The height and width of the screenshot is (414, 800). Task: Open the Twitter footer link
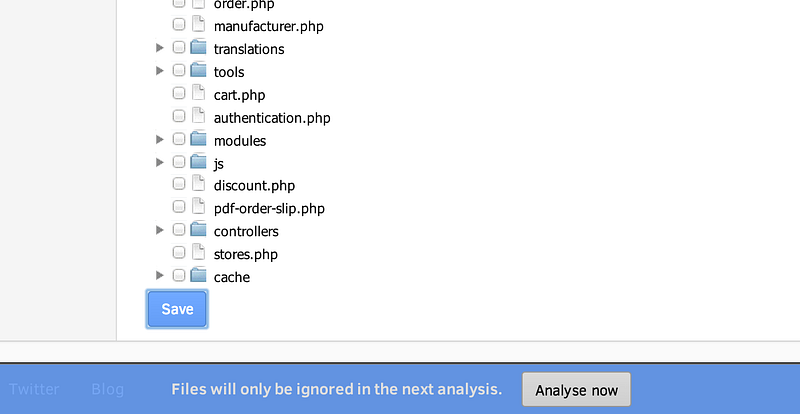[x=34, y=389]
